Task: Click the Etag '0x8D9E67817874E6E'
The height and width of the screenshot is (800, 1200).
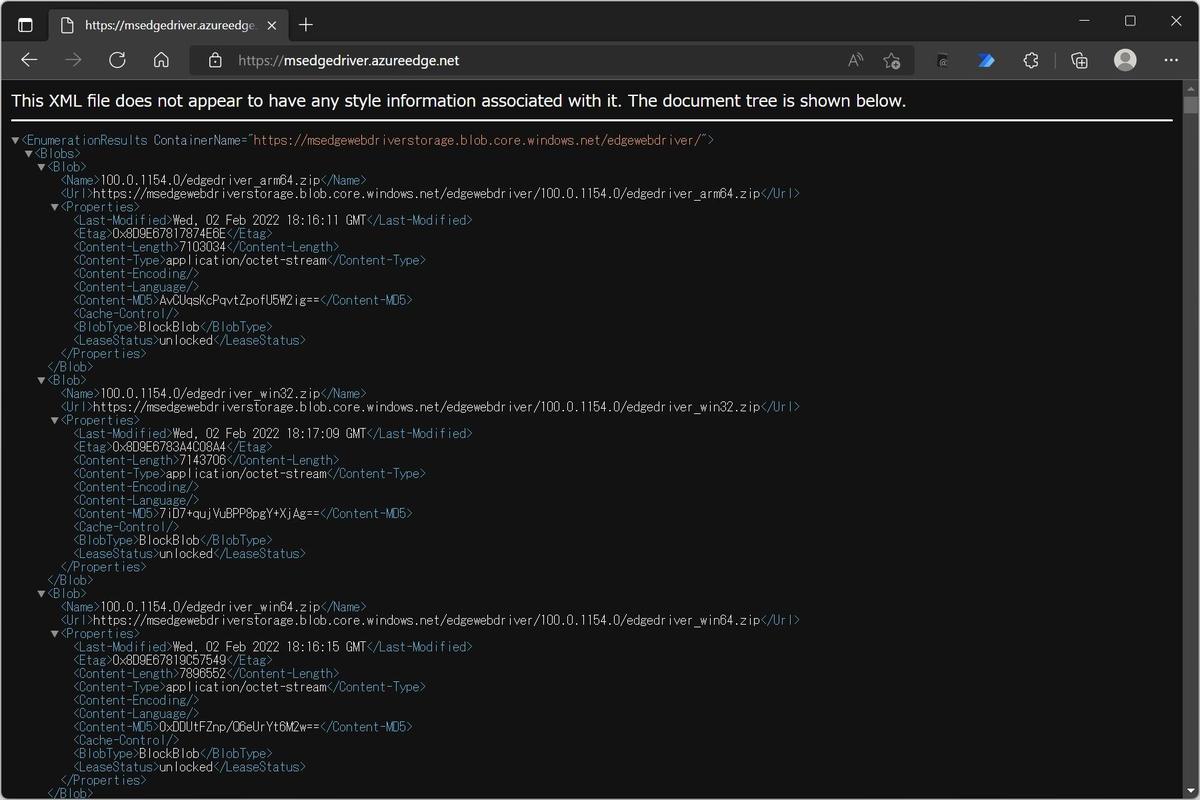Action: tap(169, 233)
